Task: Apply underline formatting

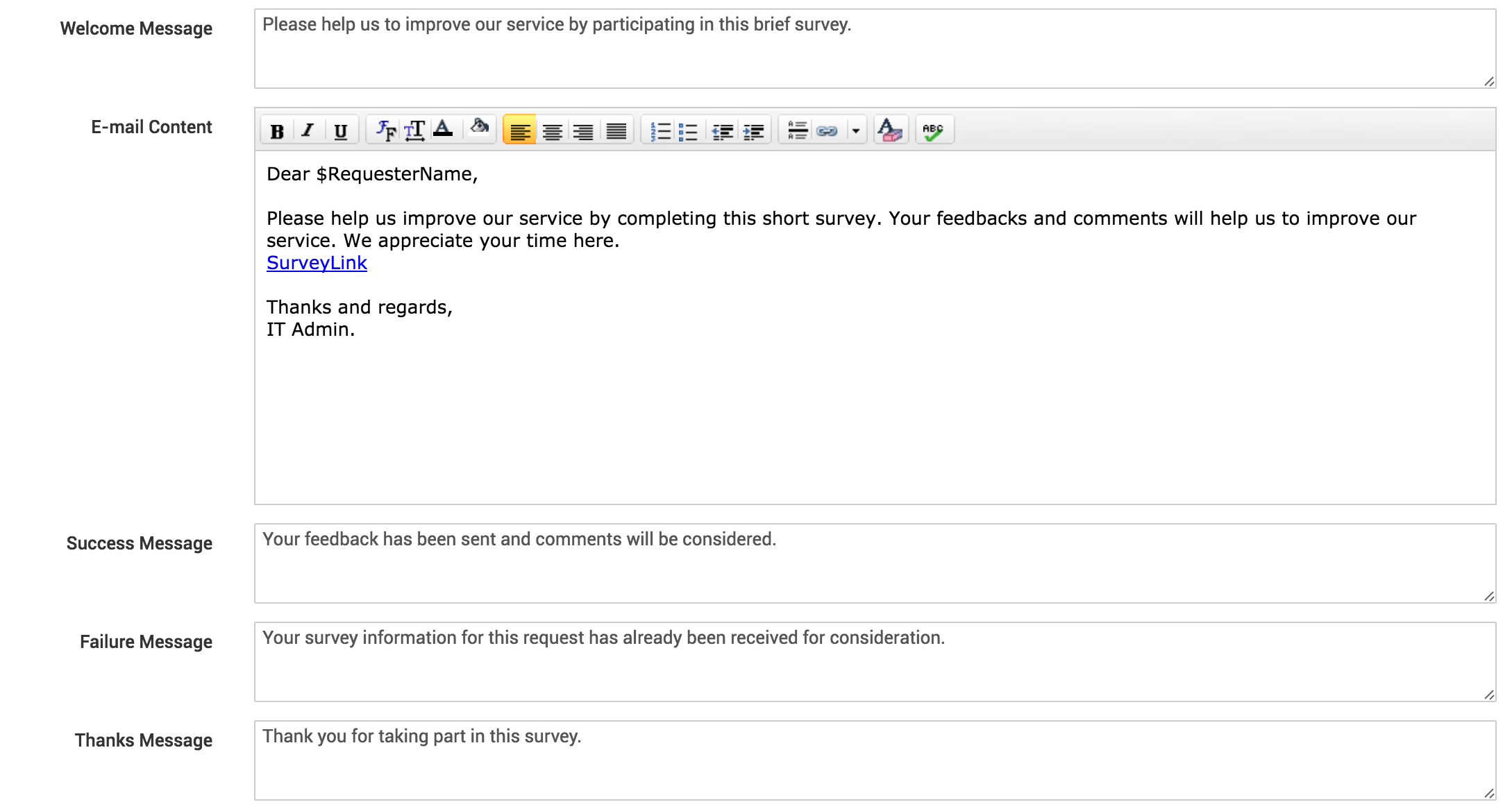Action: [340, 130]
